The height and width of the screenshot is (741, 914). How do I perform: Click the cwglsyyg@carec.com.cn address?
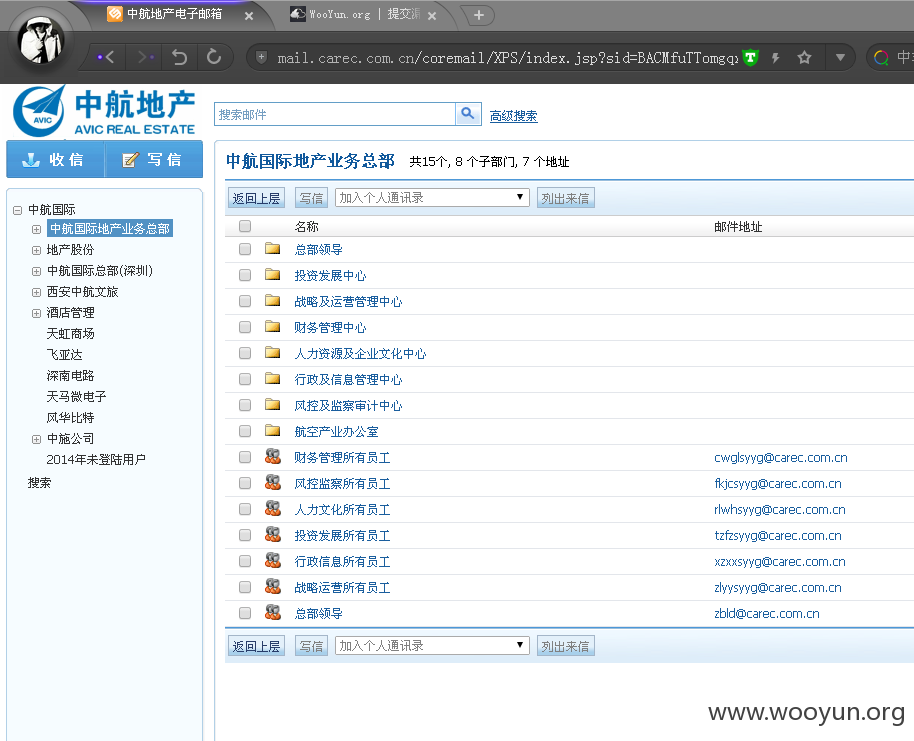(781, 458)
